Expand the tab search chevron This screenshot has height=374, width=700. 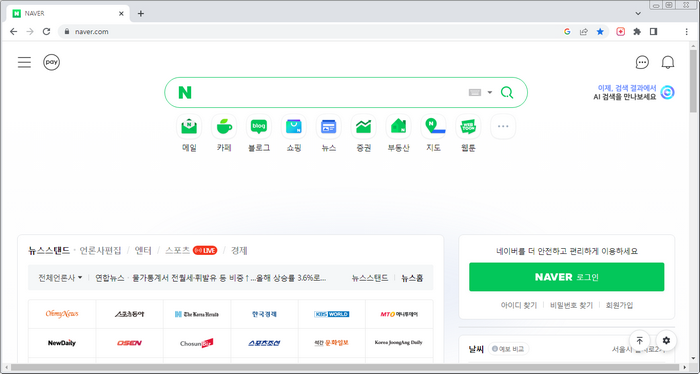pyautogui.click(x=638, y=13)
